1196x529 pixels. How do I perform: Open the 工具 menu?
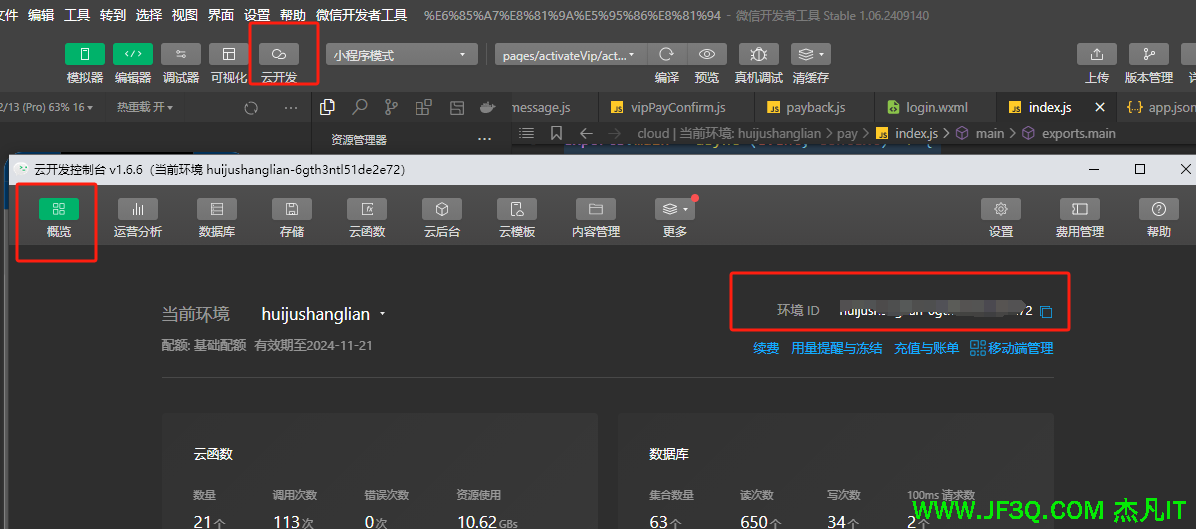[77, 15]
